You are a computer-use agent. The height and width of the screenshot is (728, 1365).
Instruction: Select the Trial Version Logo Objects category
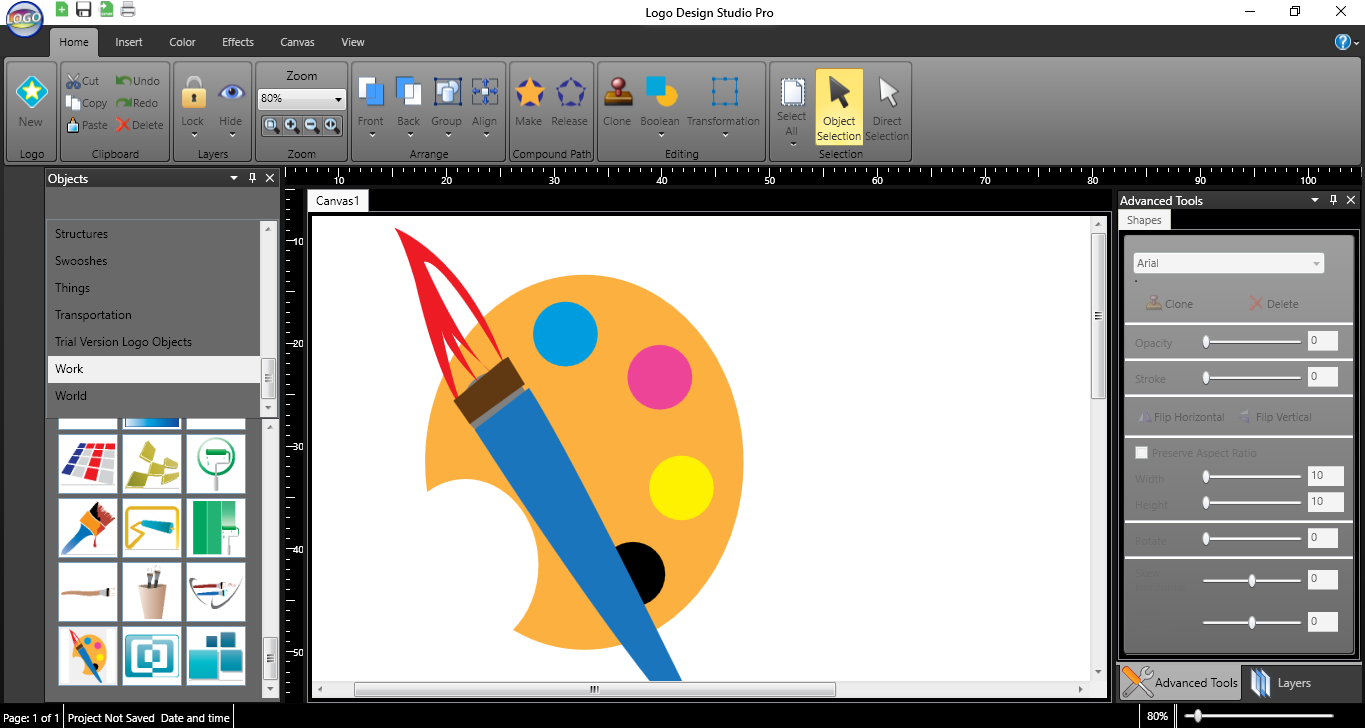154,342
